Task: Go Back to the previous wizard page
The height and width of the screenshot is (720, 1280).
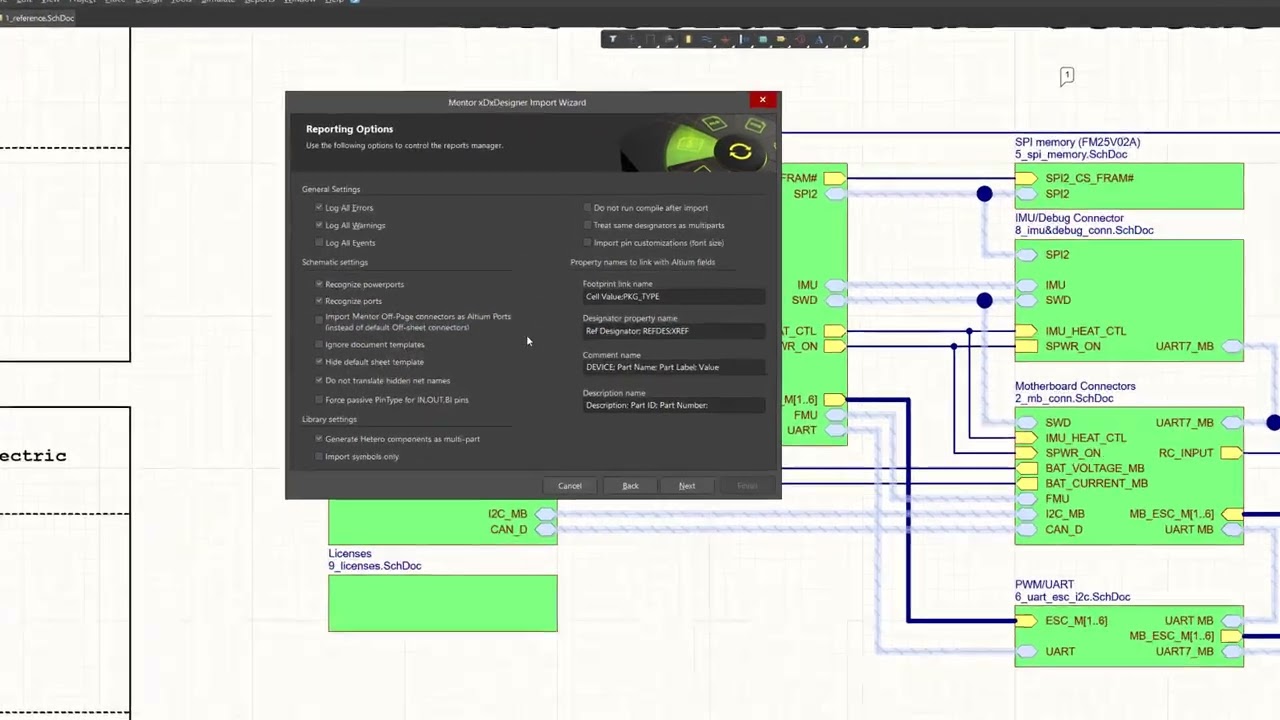Action: tap(630, 486)
